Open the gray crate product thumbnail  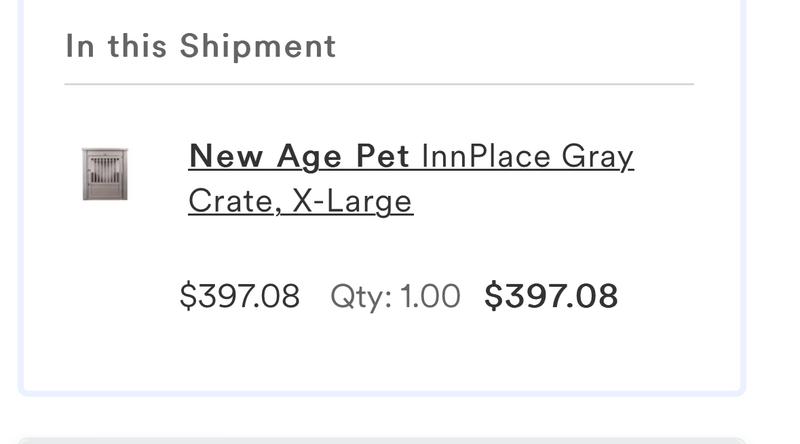105,174
